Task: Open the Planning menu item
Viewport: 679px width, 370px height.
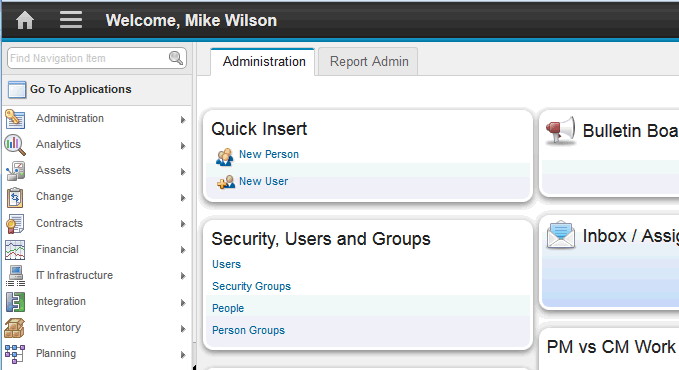Action: (x=55, y=353)
